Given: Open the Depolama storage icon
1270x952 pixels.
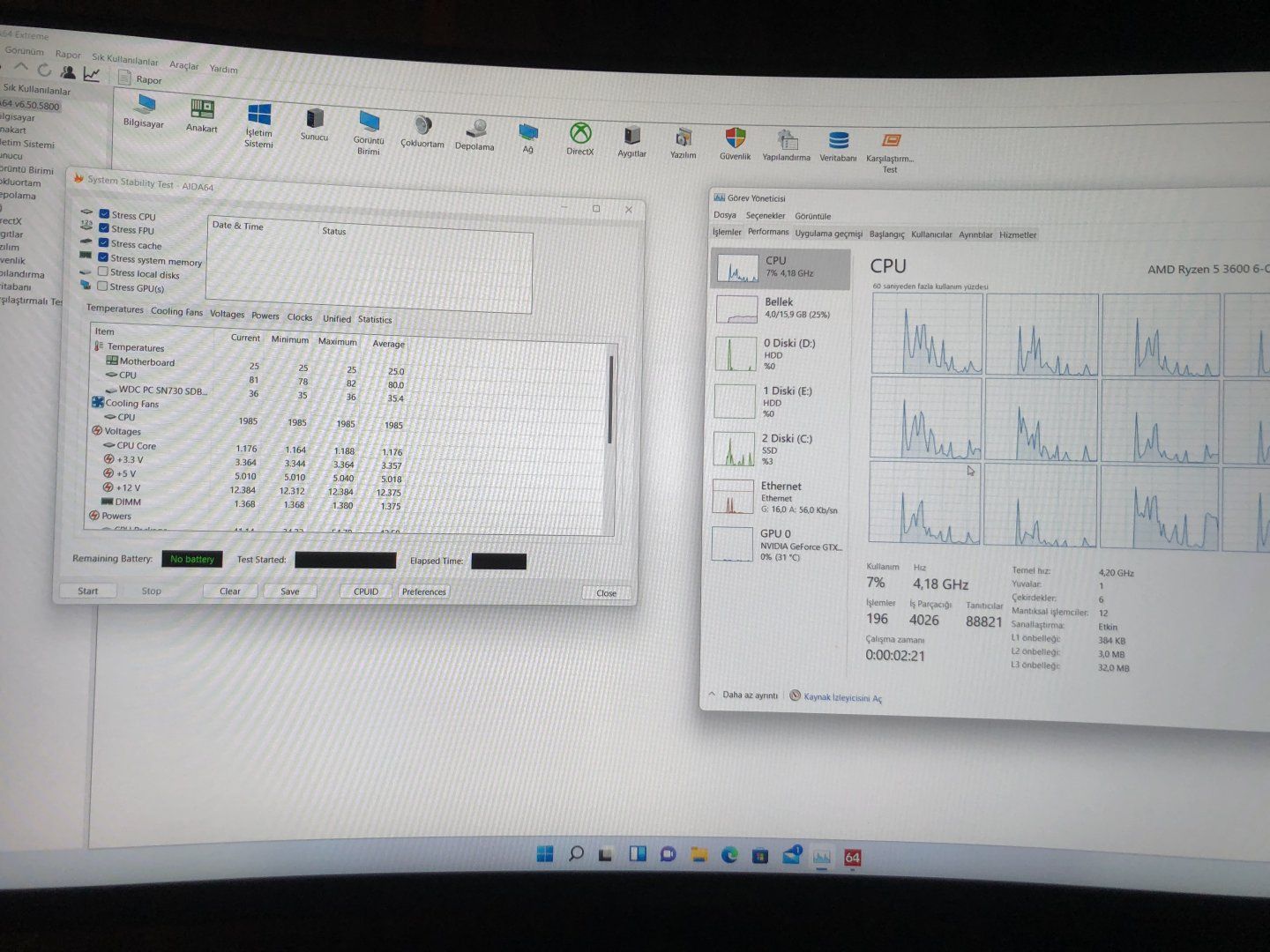Looking at the screenshot, I should tap(475, 136).
